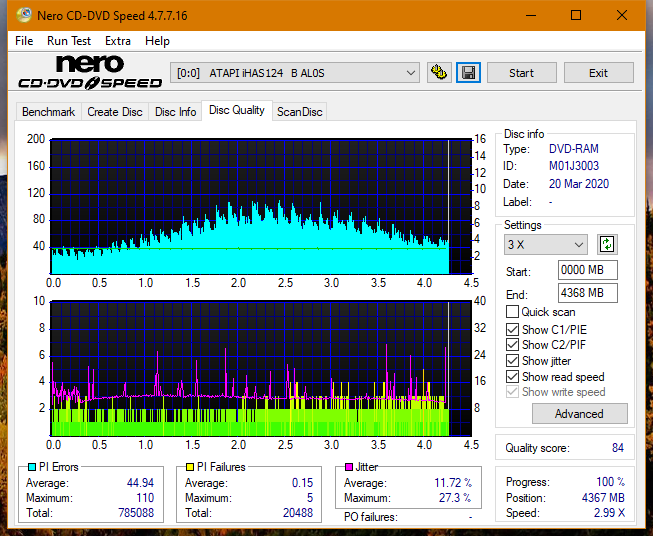
Task: Open the Extra menu
Action: coord(118,41)
